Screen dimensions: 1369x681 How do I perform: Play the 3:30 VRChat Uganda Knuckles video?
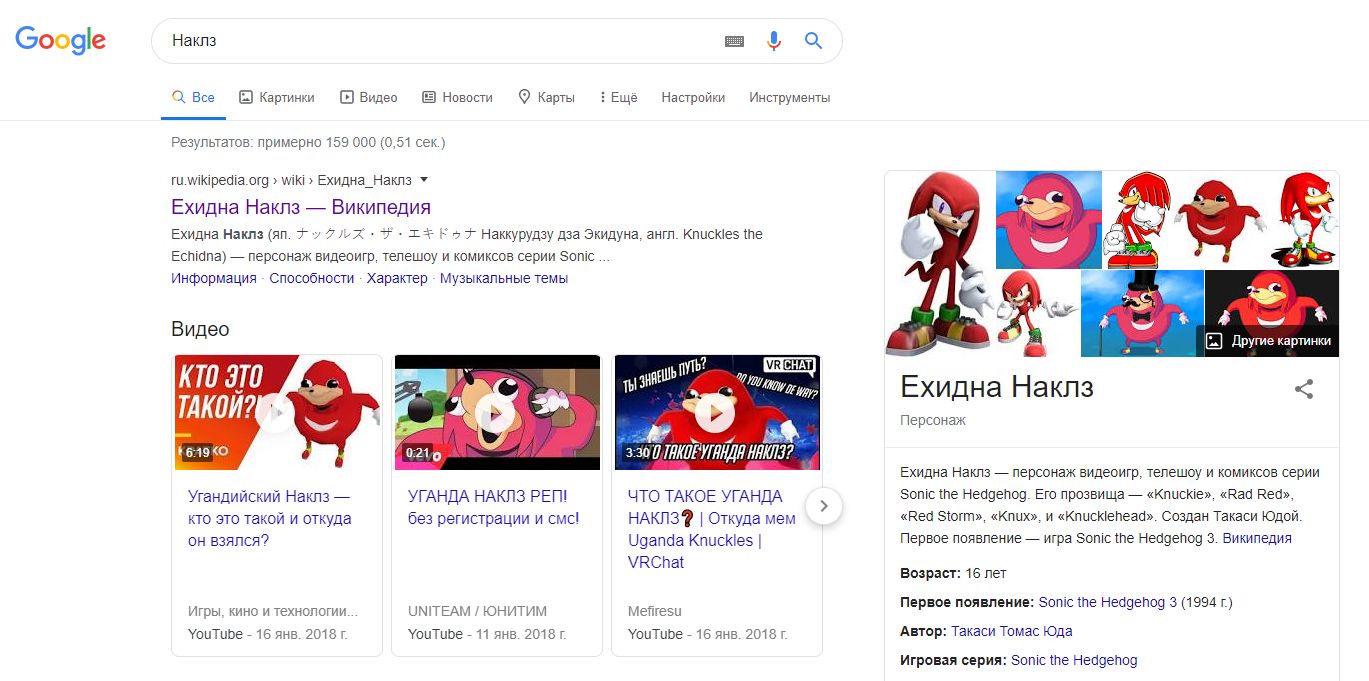pyautogui.click(x=717, y=412)
